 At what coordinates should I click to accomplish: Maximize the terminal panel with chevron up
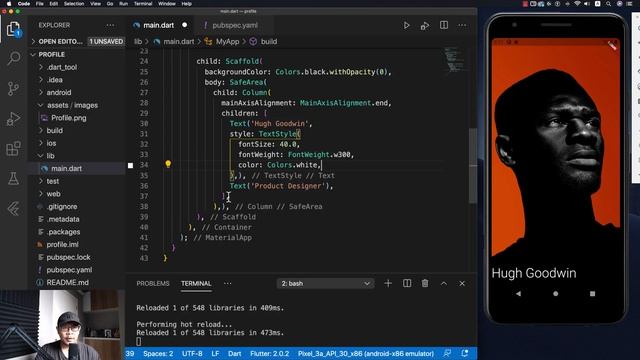pyautogui.click(x=444, y=283)
